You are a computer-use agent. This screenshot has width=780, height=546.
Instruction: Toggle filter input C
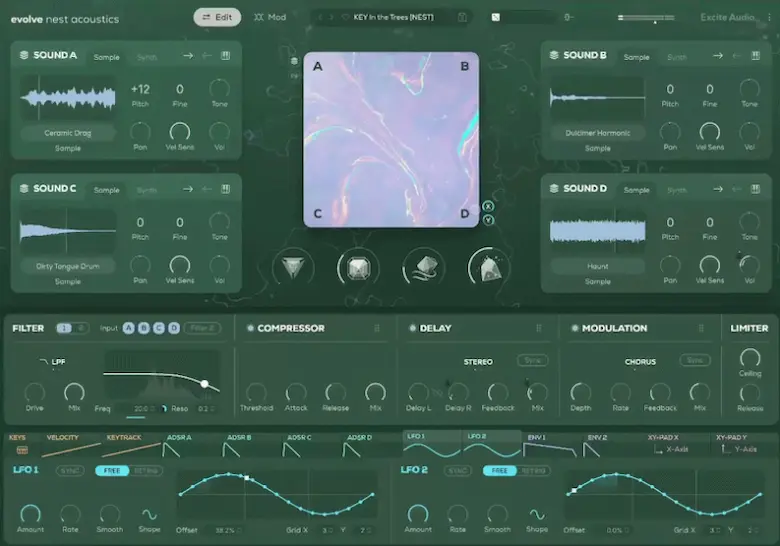159,328
